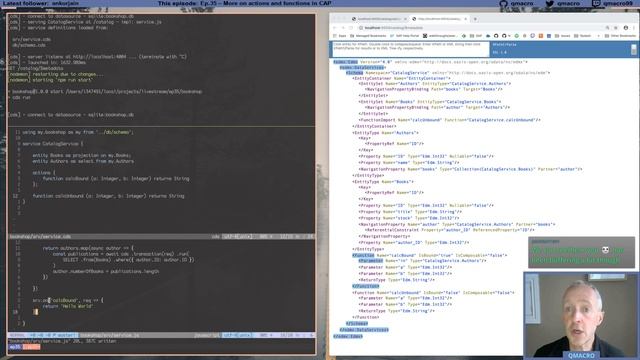Close the first browser tab

click(x=405, y=19)
